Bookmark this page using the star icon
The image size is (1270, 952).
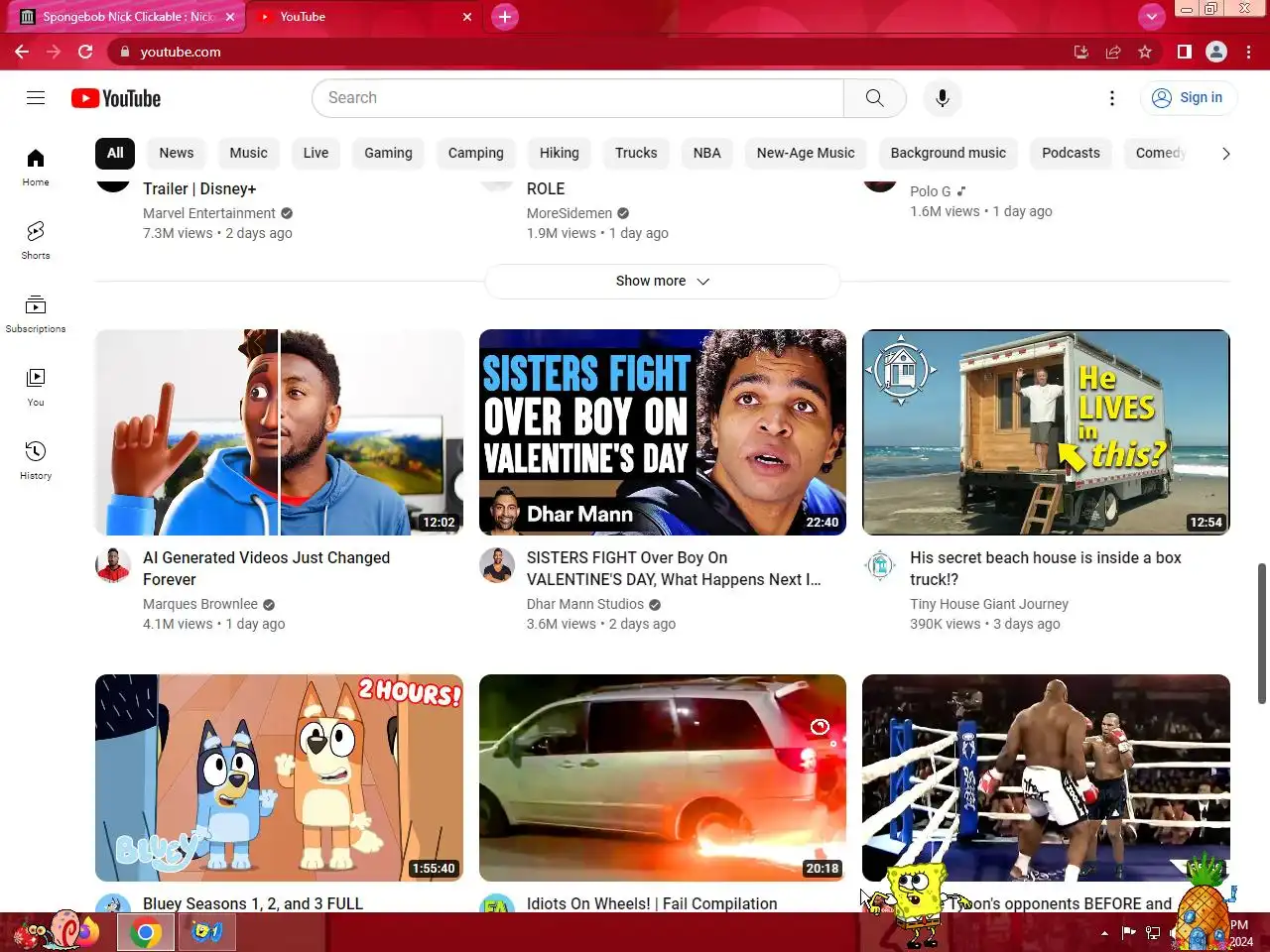(x=1145, y=52)
